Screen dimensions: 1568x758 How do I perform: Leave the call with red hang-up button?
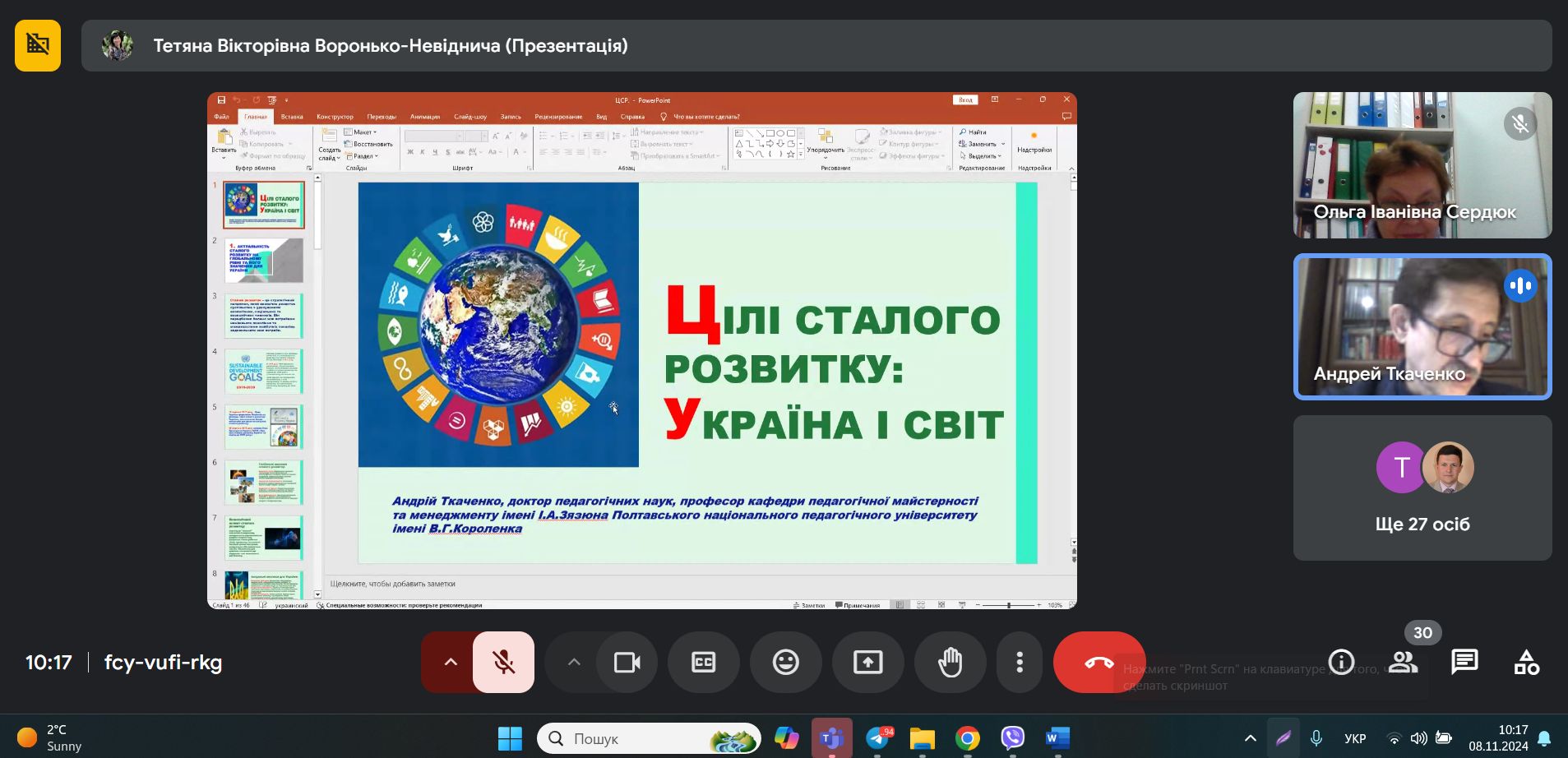(1099, 662)
